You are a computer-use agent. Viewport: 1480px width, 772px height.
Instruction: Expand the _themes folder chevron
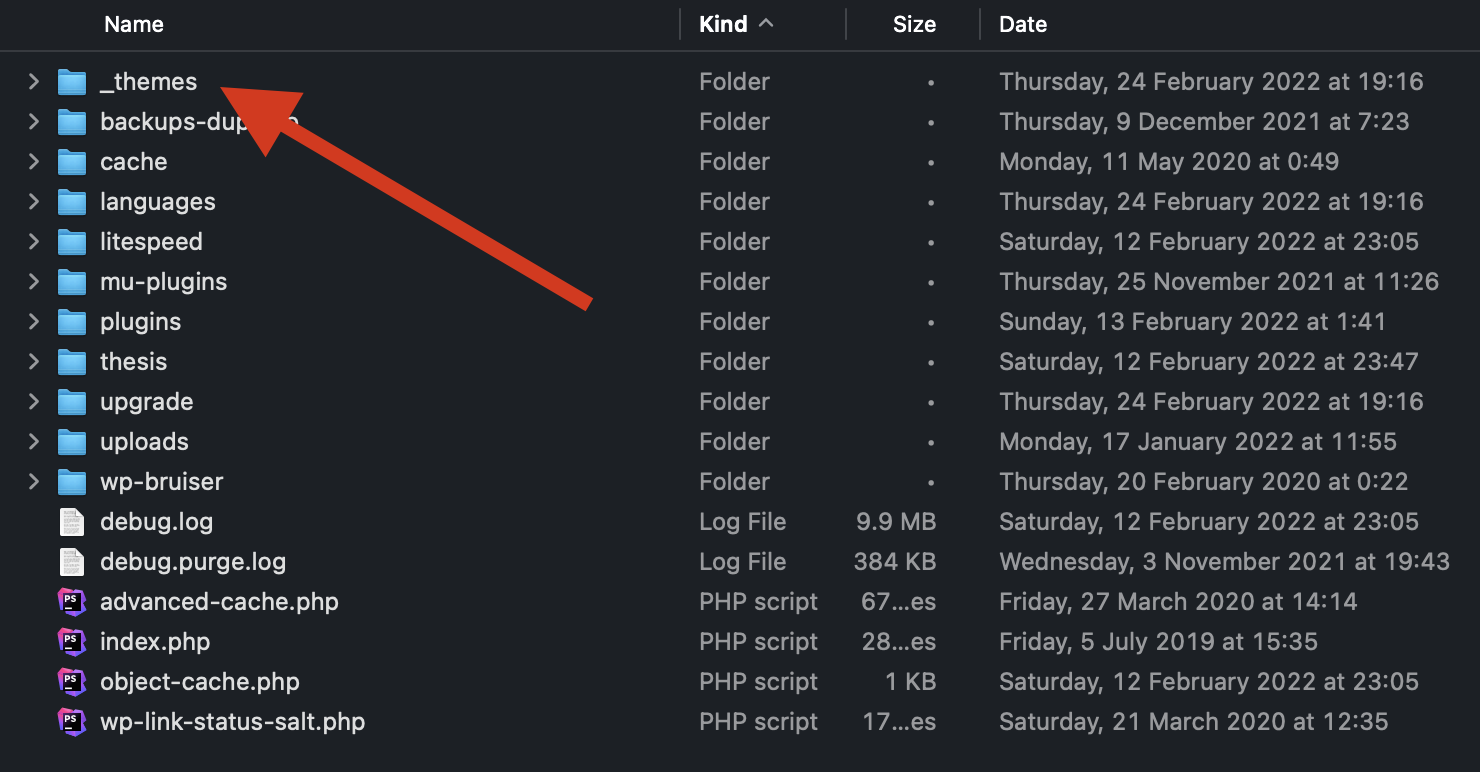coord(33,82)
